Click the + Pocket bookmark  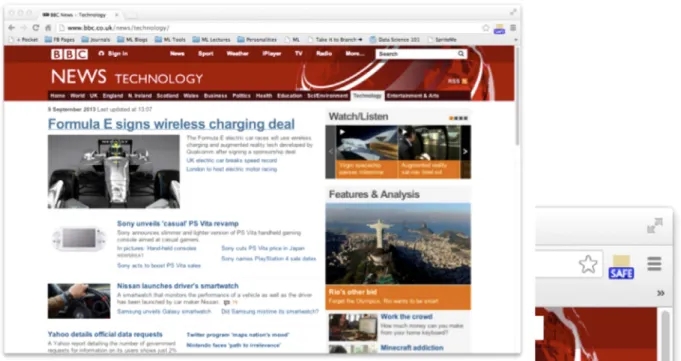23,40
